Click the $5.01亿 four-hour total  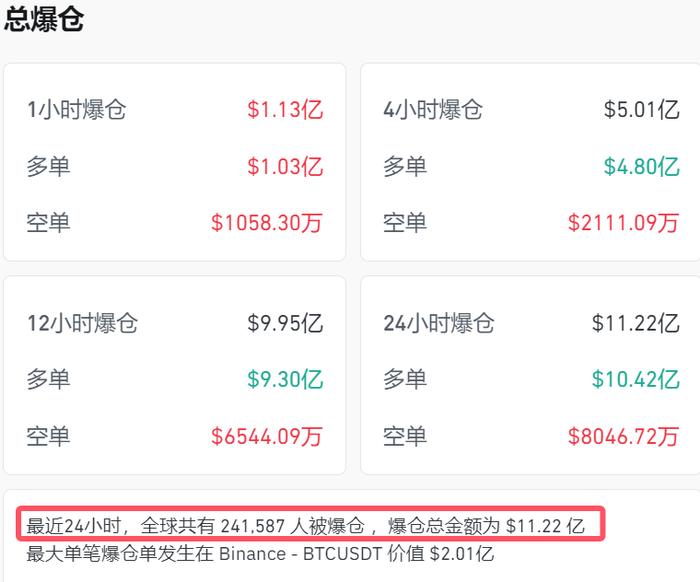click(642, 110)
